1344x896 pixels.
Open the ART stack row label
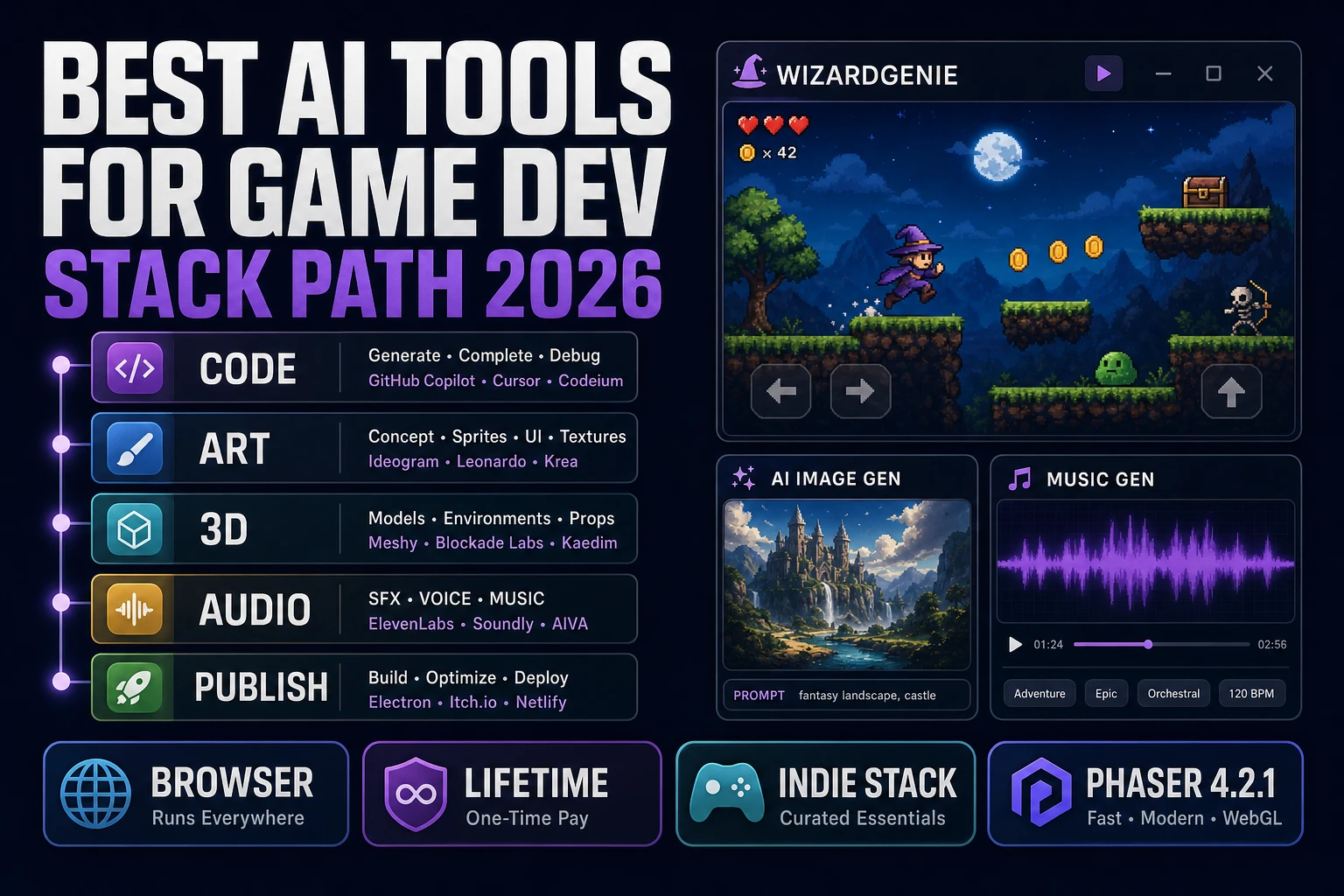click(234, 449)
